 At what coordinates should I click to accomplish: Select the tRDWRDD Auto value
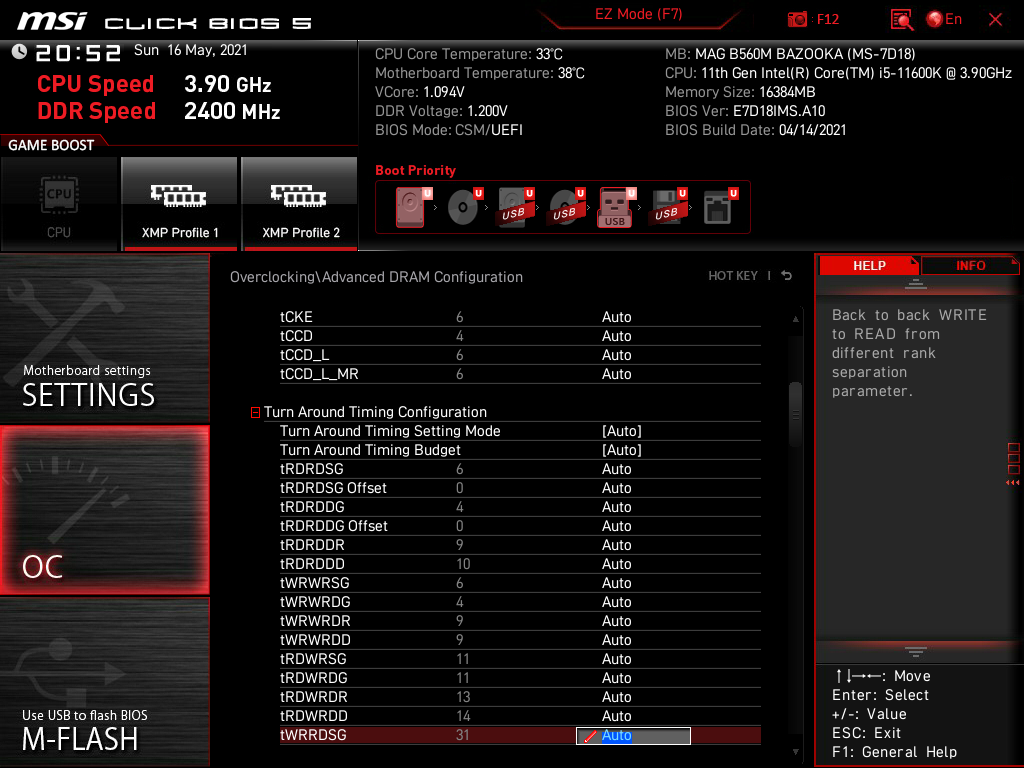click(x=616, y=716)
